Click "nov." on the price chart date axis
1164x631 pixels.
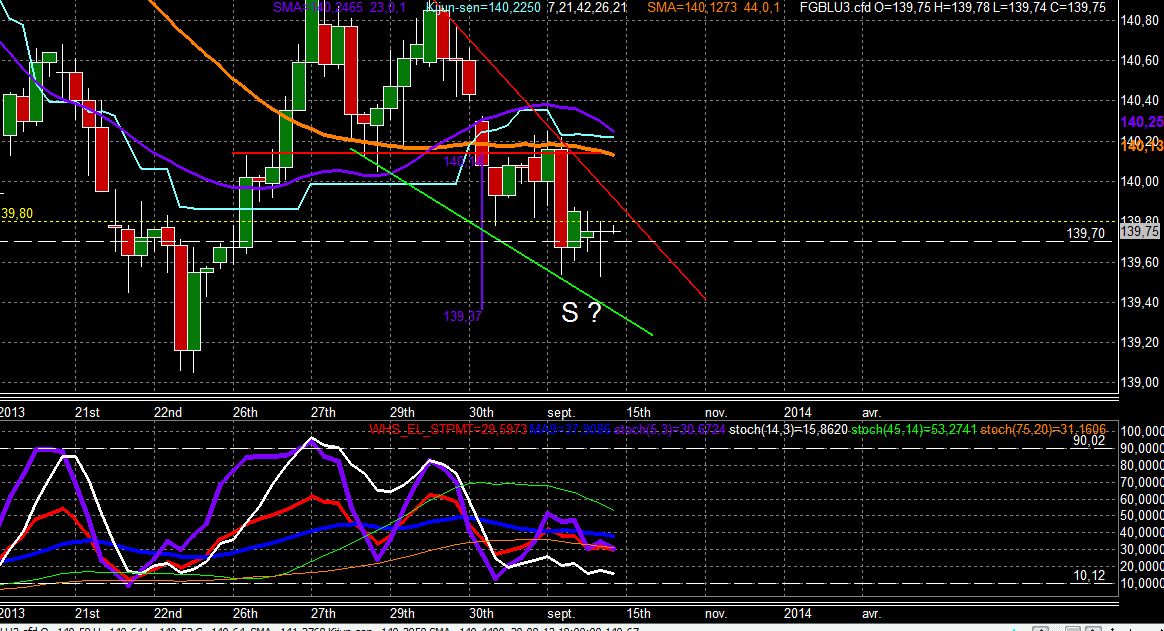(715, 413)
